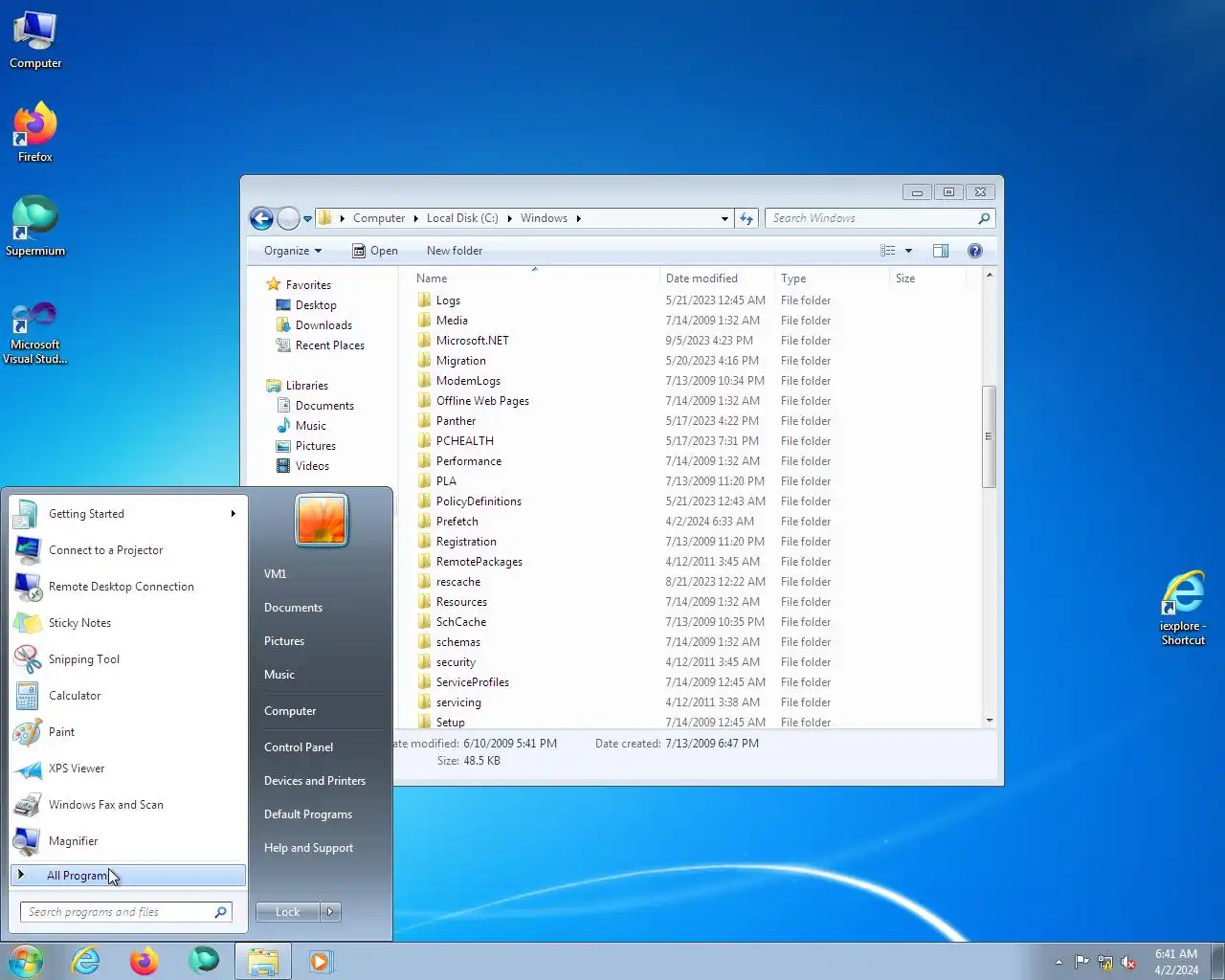The height and width of the screenshot is (980, 1225).
Task: Toggle the preview pane button
Action: 941,251
